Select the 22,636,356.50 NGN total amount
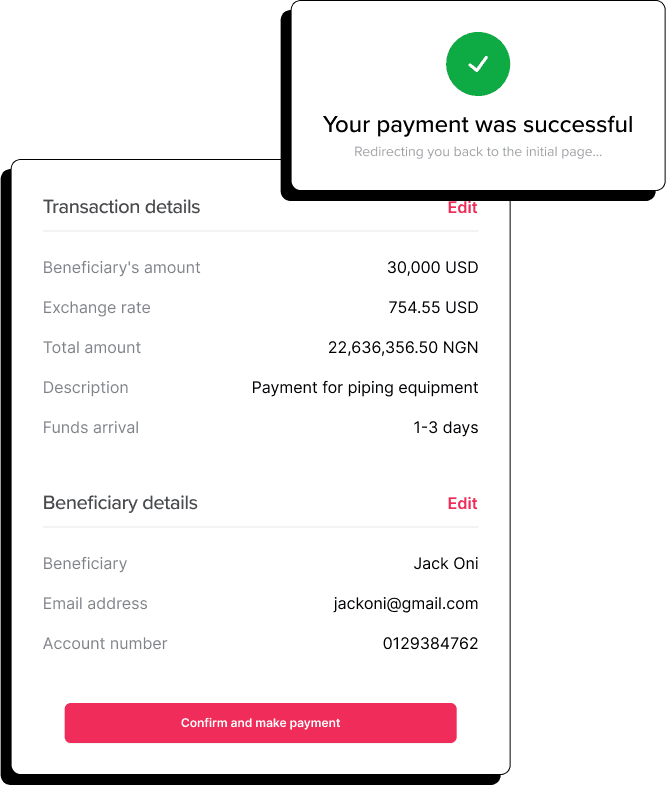This screenshot has height=785, width=666. point(403,347)
